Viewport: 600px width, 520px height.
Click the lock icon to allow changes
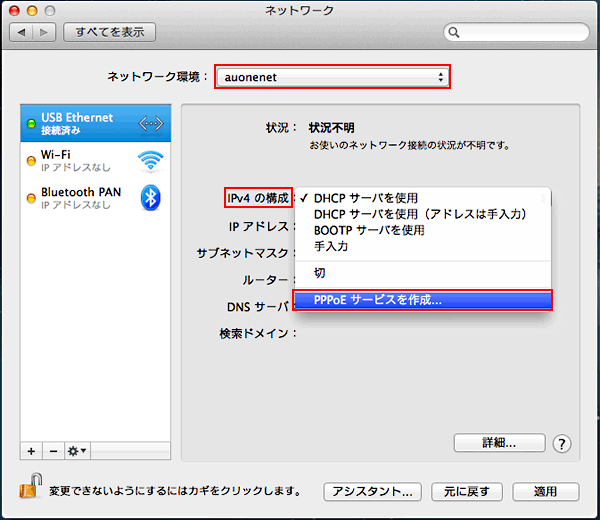coord(28,488)
